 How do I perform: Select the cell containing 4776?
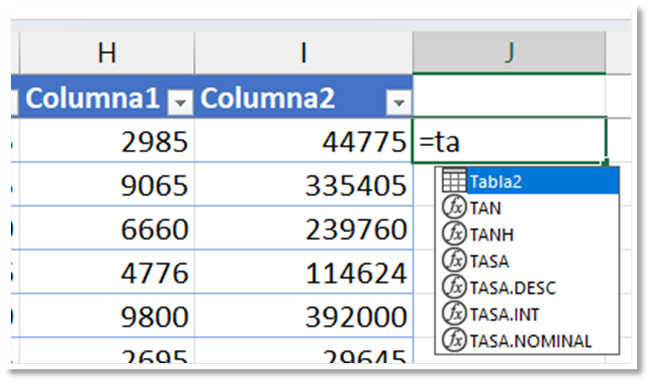pyautogui.click(x=107, y=273)
